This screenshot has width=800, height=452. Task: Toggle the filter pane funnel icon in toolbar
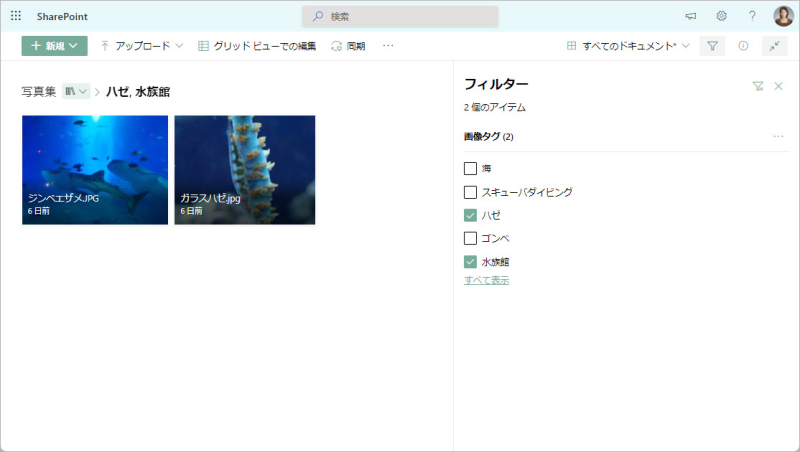[x=712, y=46]
